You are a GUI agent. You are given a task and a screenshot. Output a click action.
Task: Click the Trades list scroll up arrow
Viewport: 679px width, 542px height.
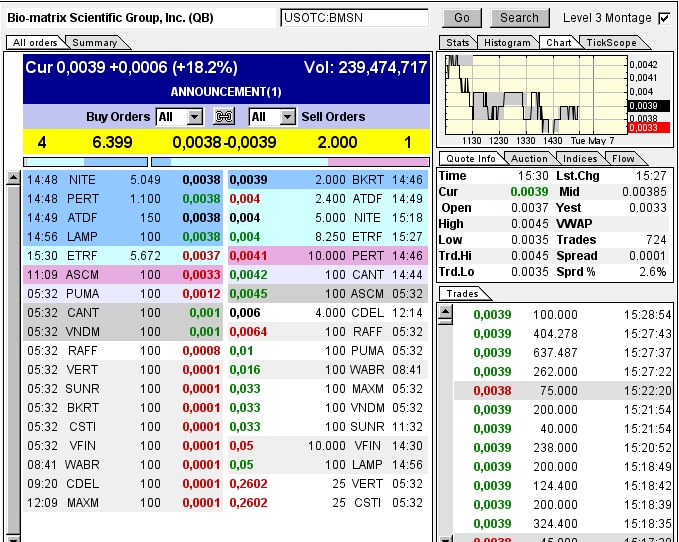pos(446,311)
